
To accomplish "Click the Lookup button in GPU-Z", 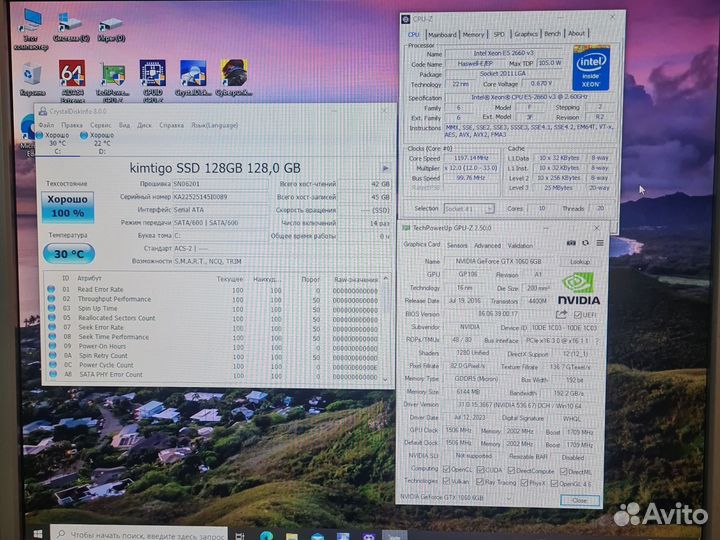I will [579, 262].
